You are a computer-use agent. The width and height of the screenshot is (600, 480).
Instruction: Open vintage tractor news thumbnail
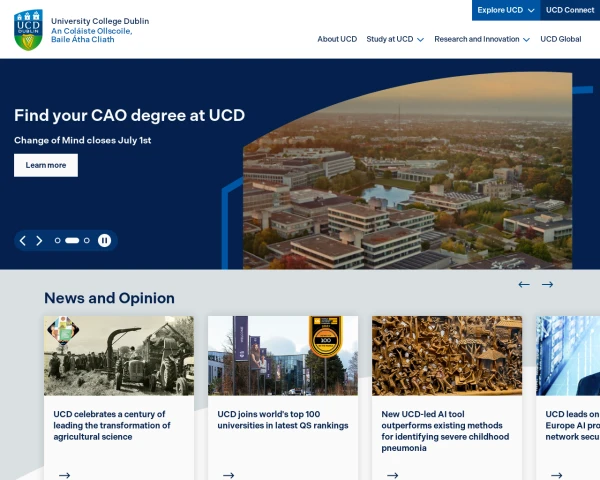pos(119,356)
